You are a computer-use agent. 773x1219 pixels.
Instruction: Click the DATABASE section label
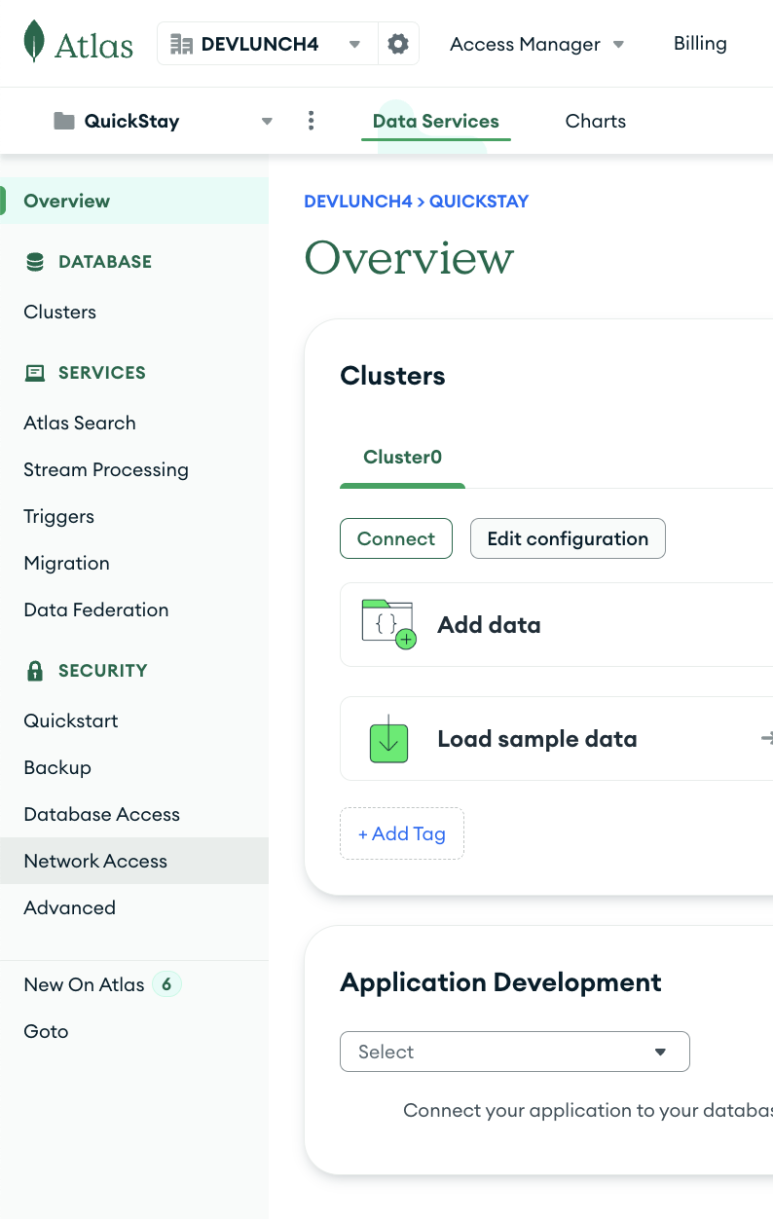pyautogui.click(x=105, y=262)
